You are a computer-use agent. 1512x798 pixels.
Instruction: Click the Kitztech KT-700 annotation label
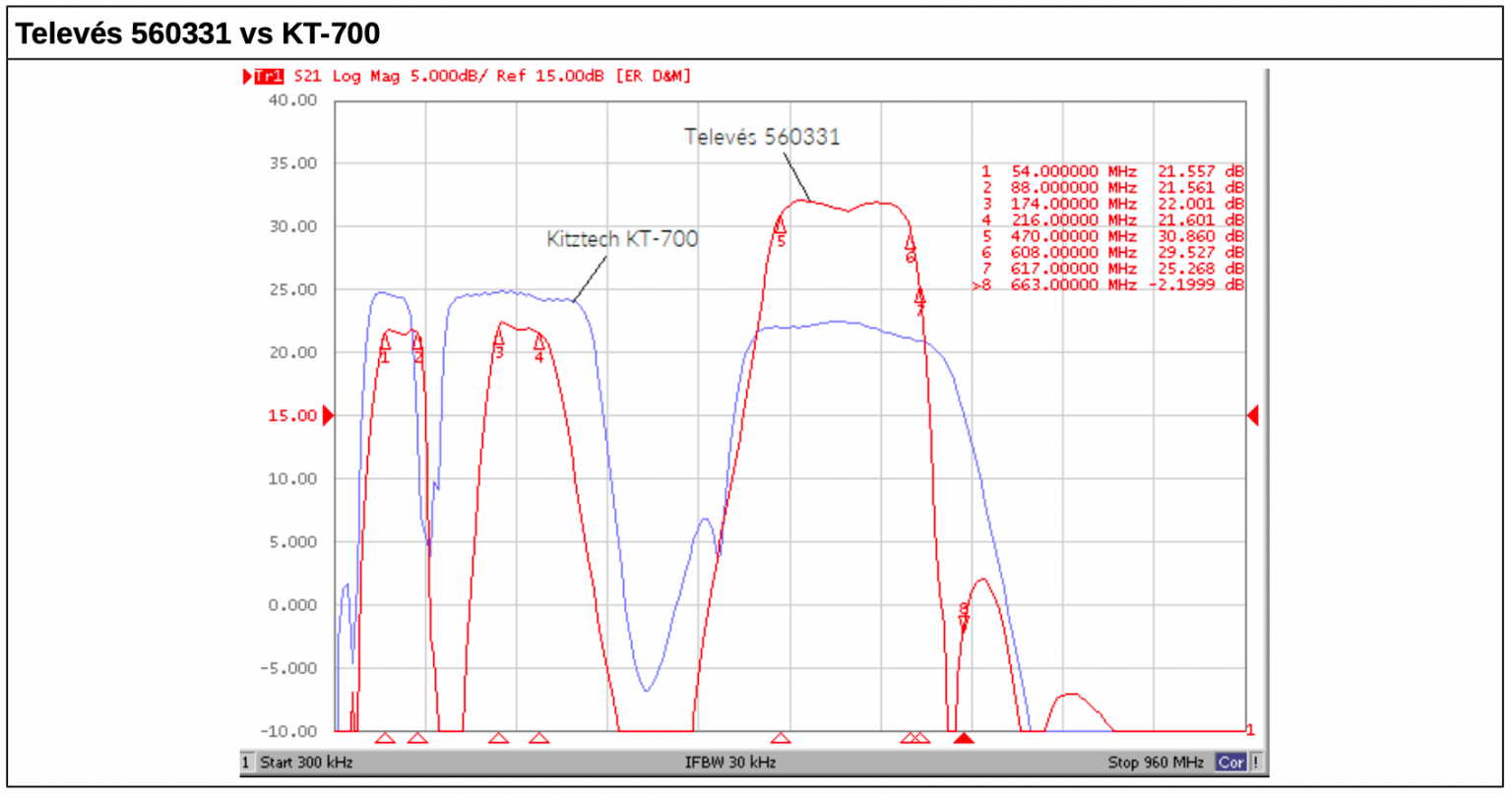coord(624,238)
